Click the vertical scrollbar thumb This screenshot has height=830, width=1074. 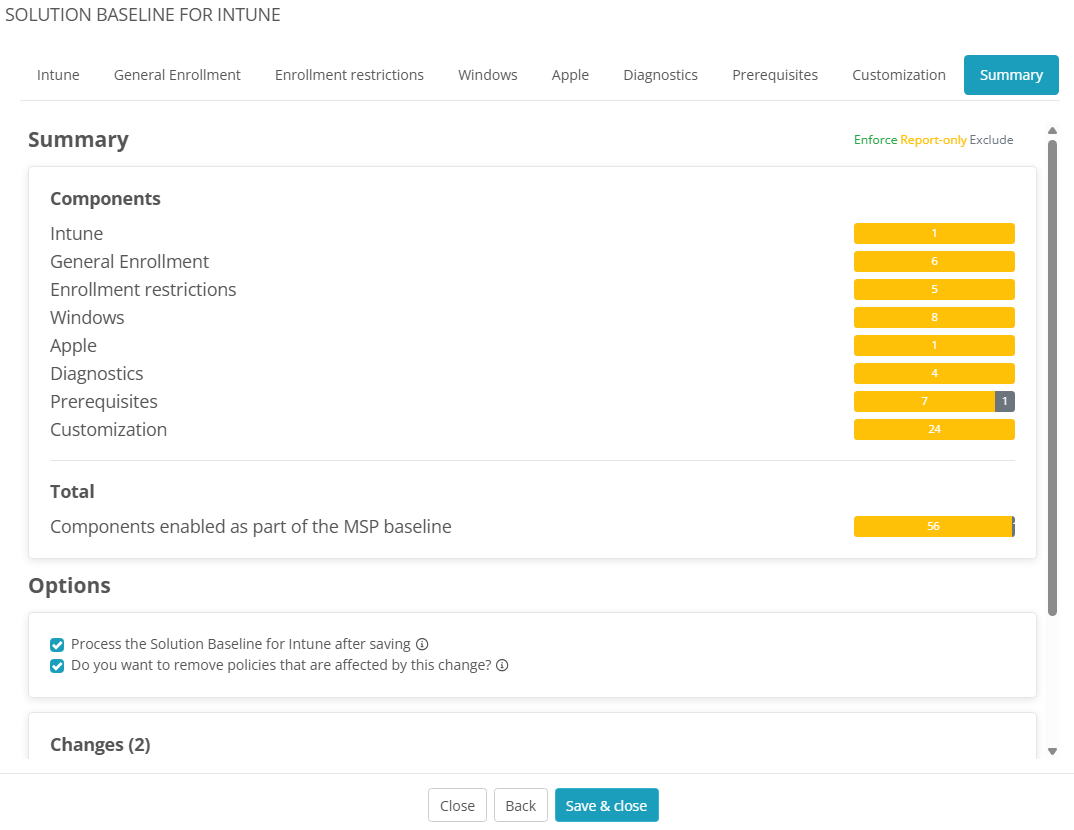pos(1053,377)
